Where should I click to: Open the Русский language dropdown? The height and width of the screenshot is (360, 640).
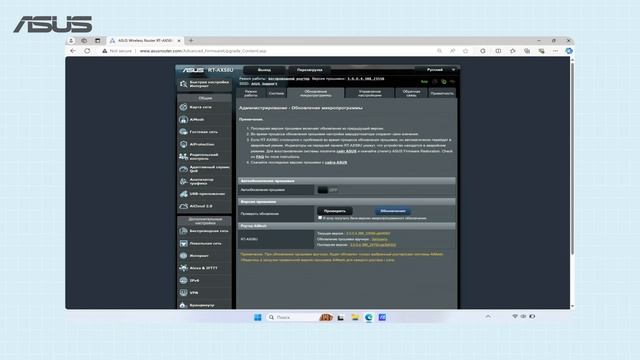(437, 70)
